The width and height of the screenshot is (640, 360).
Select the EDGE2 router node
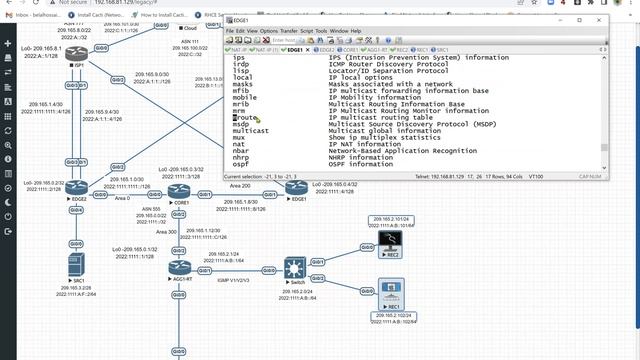pyautogui.click(x=76, y=188)
